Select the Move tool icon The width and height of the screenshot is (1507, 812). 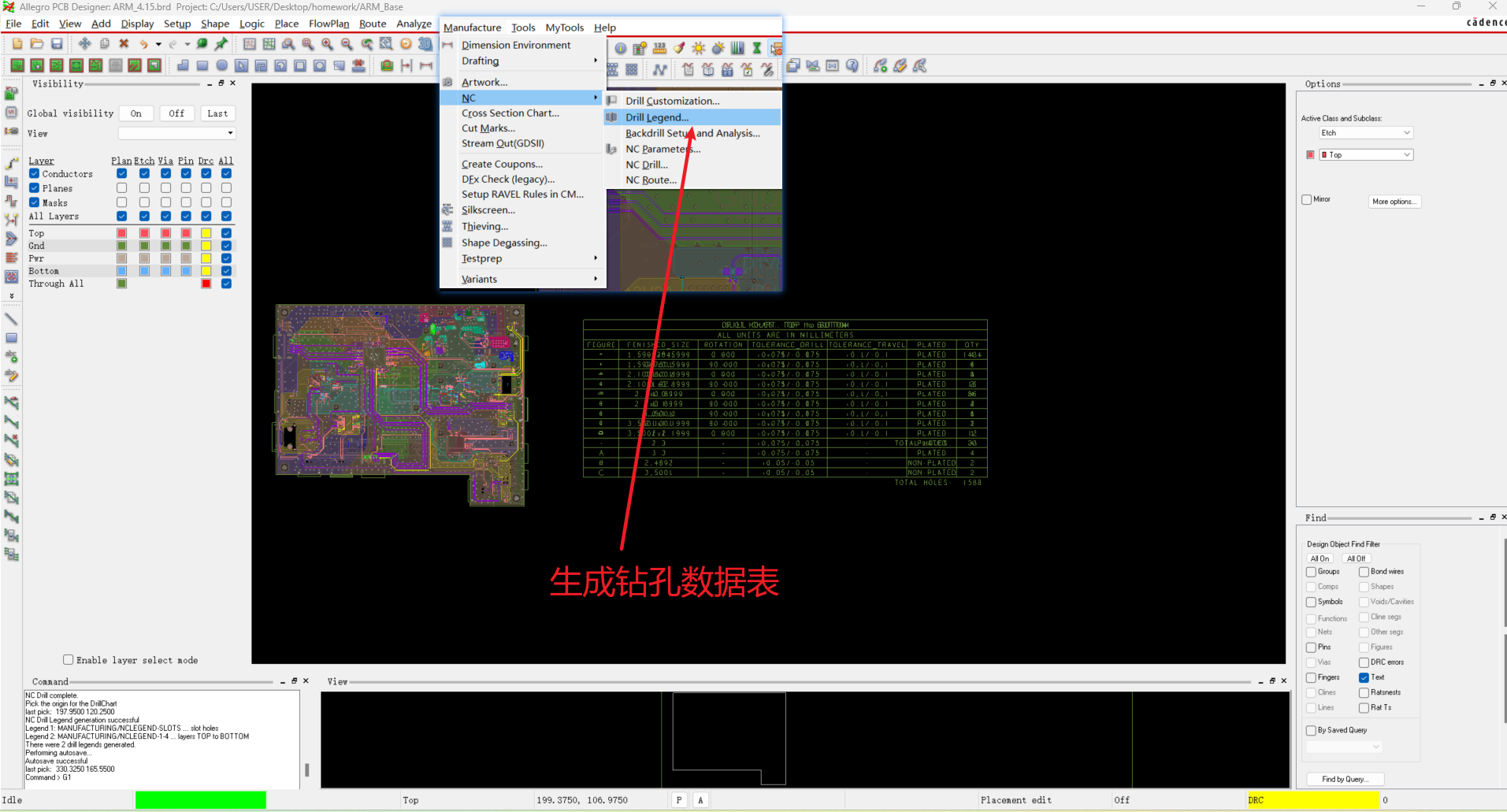tap(84, 44)
